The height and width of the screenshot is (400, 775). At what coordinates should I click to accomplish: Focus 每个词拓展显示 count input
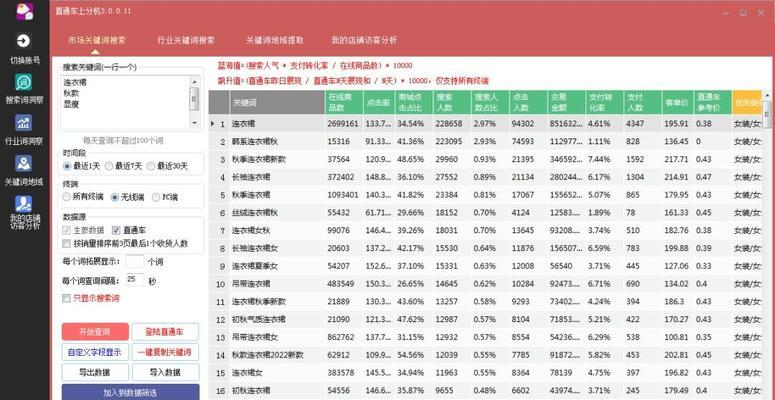pyautogui.click(x=135, y=262)
